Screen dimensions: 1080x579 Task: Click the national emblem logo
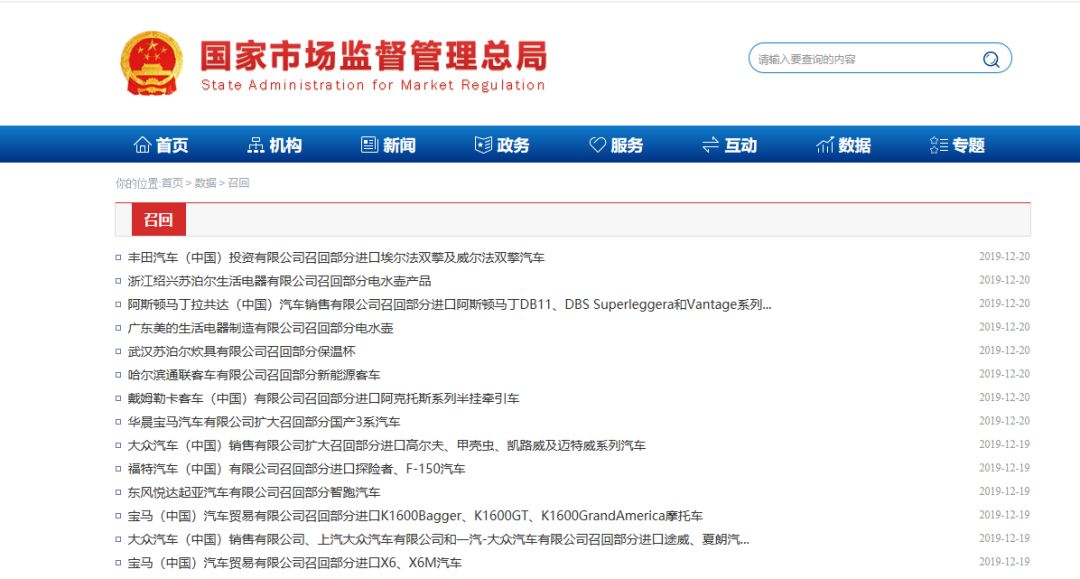tap(152, 63)
